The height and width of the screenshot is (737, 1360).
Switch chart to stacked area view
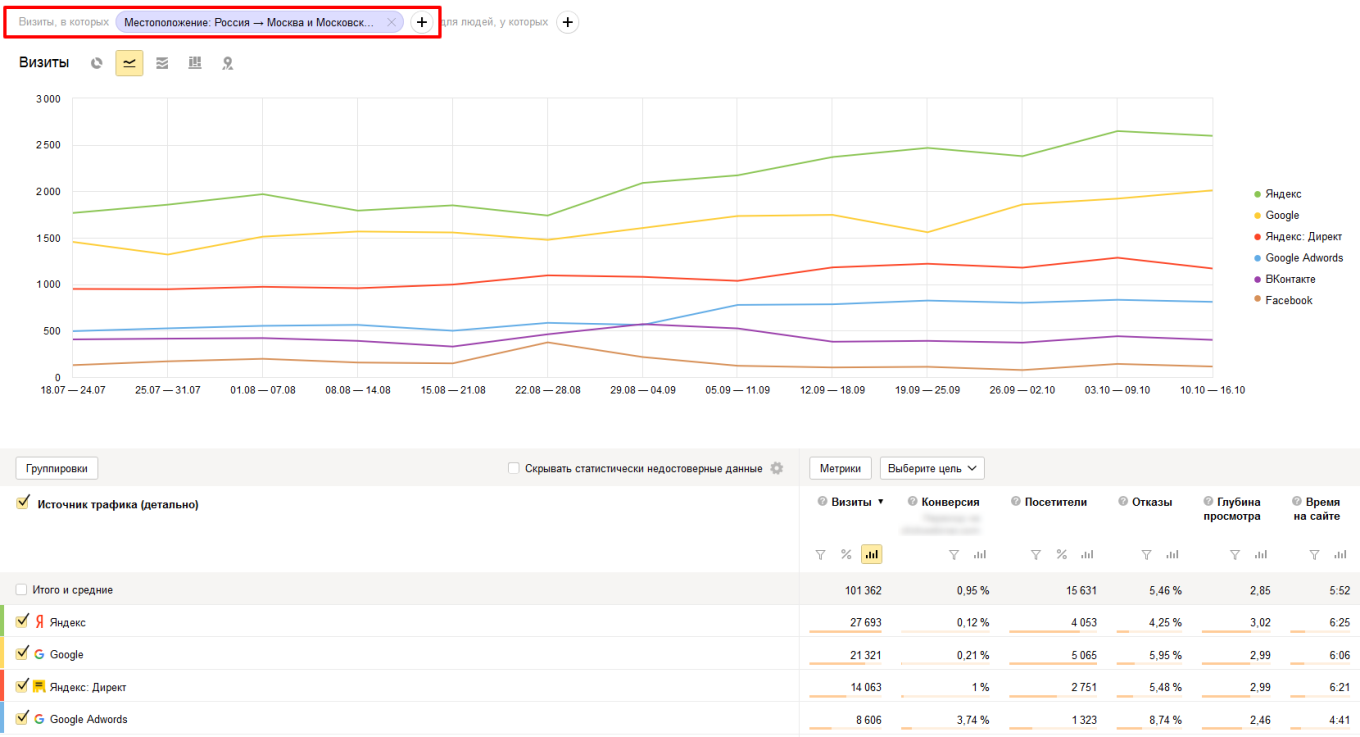pyautogui.click(x=162, y=63)
